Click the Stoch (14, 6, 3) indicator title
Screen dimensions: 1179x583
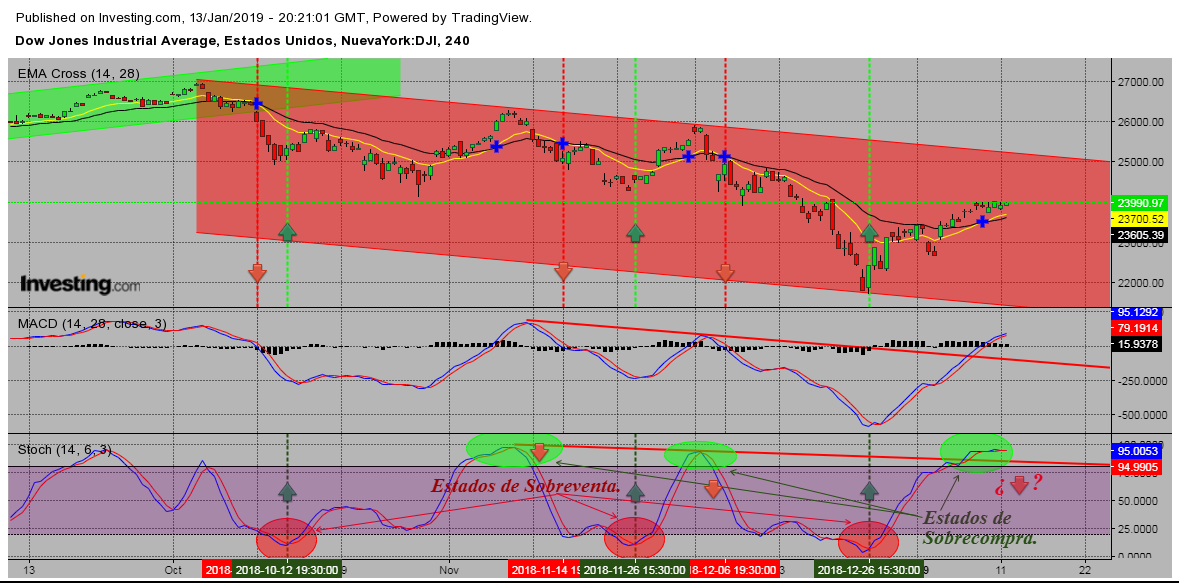(65, 450)
